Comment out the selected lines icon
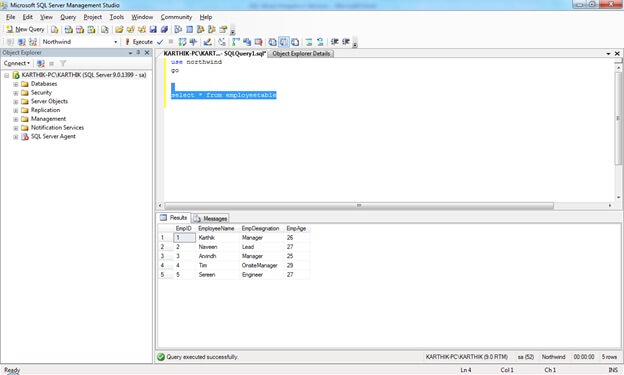The height and width of the screenshot is (375, 624). (309, 42)
